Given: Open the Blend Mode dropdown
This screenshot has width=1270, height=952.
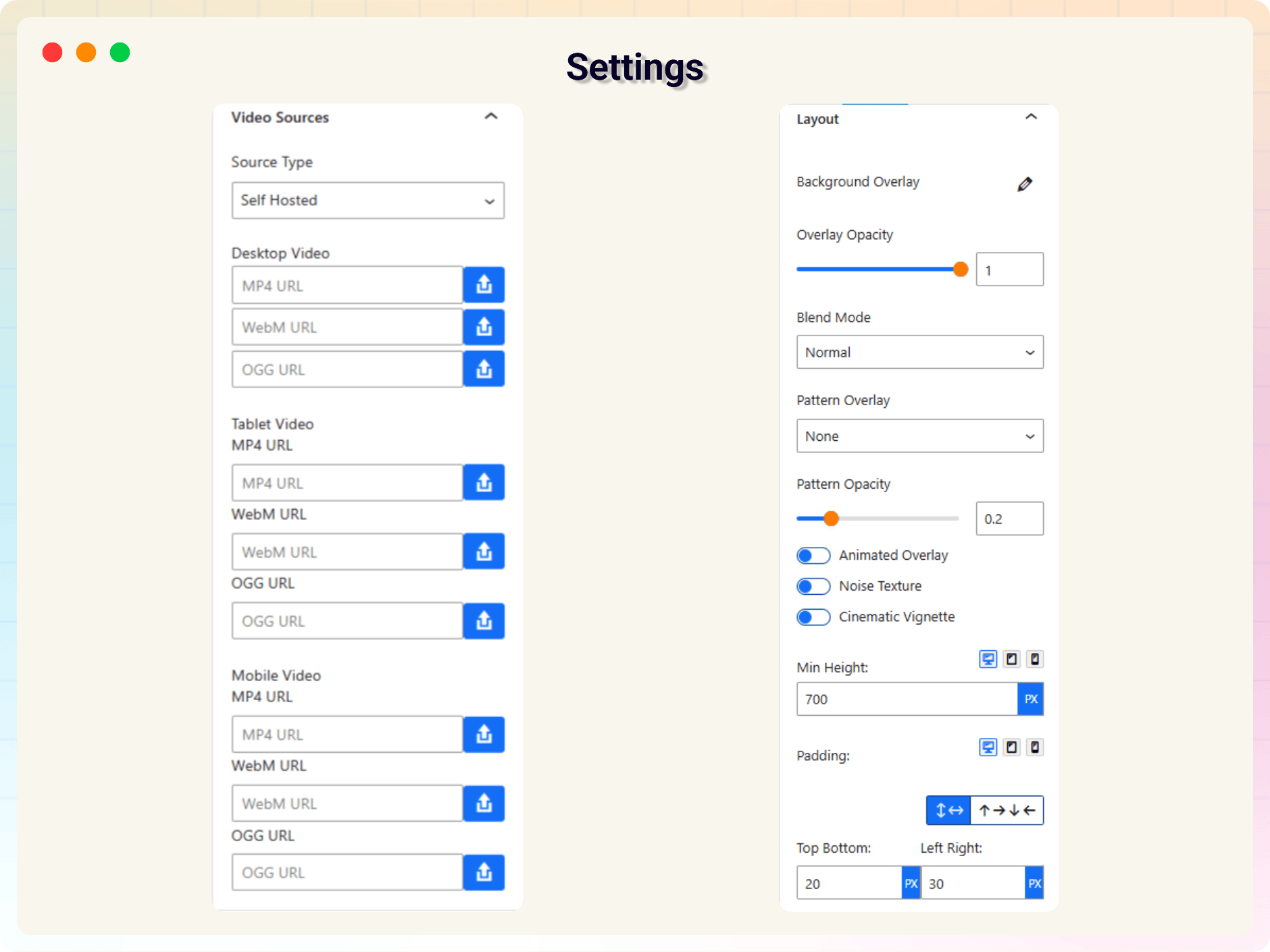Looking at the screenshot, I should pos(919,352).
